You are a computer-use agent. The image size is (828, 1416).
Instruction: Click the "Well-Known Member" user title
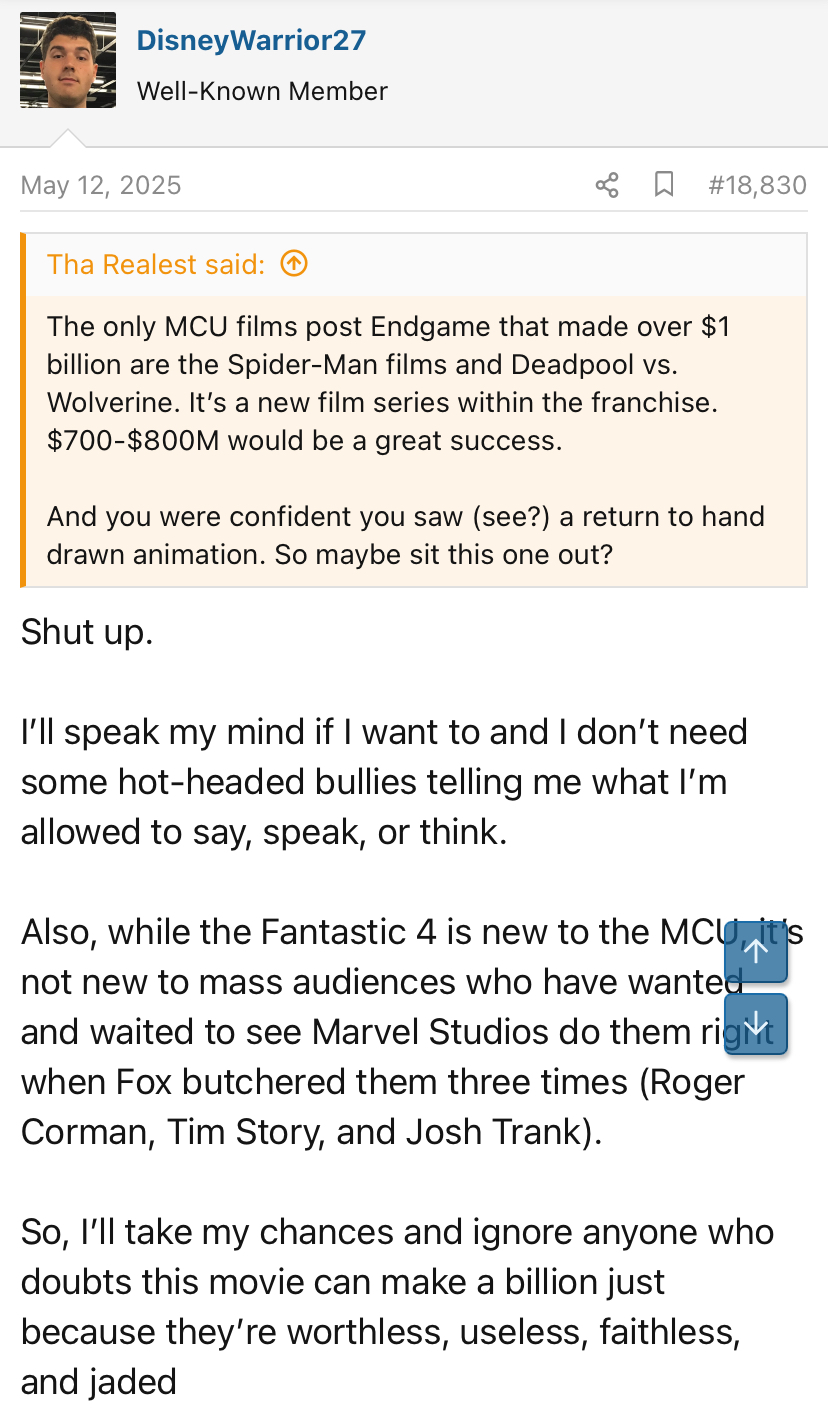tap(262, 91)
